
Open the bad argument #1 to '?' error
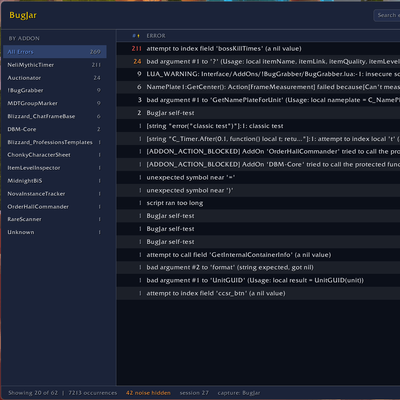[x=258, y=61]
